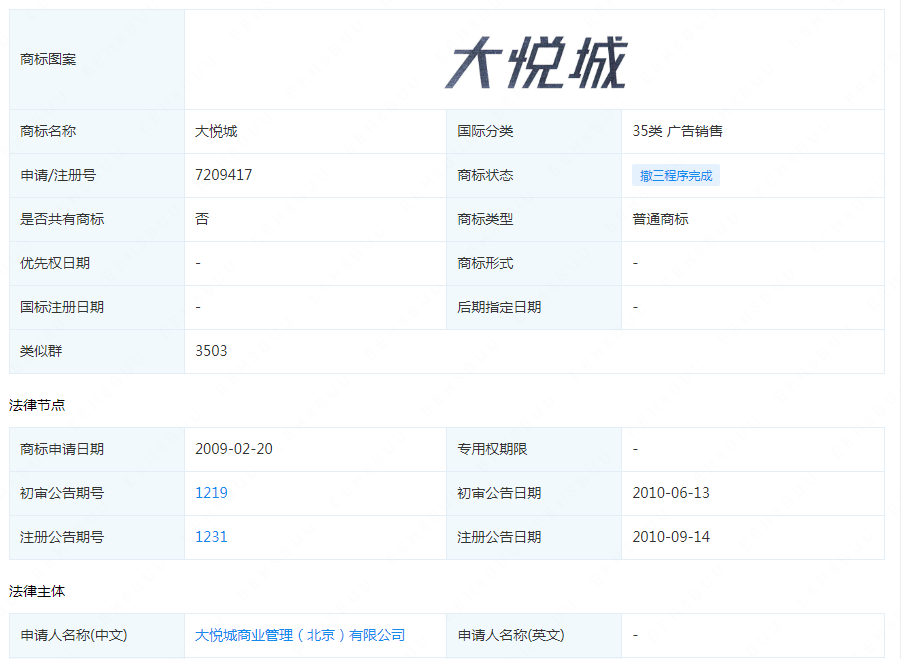901x659 pixels.
Task: Click the 专用权期限 label
Action: point(492,449)
